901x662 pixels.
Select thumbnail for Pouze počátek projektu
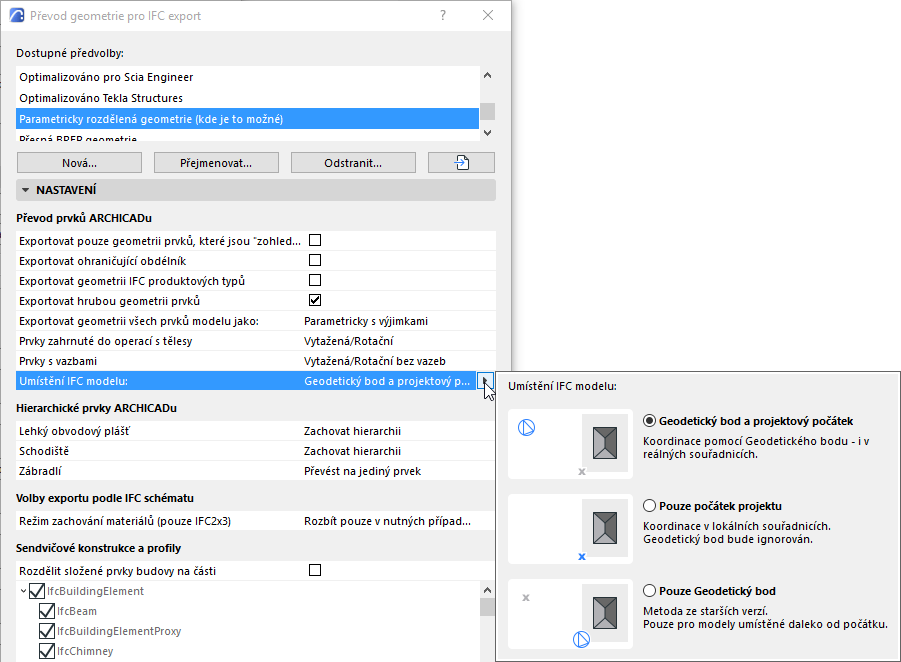(571, 529)
